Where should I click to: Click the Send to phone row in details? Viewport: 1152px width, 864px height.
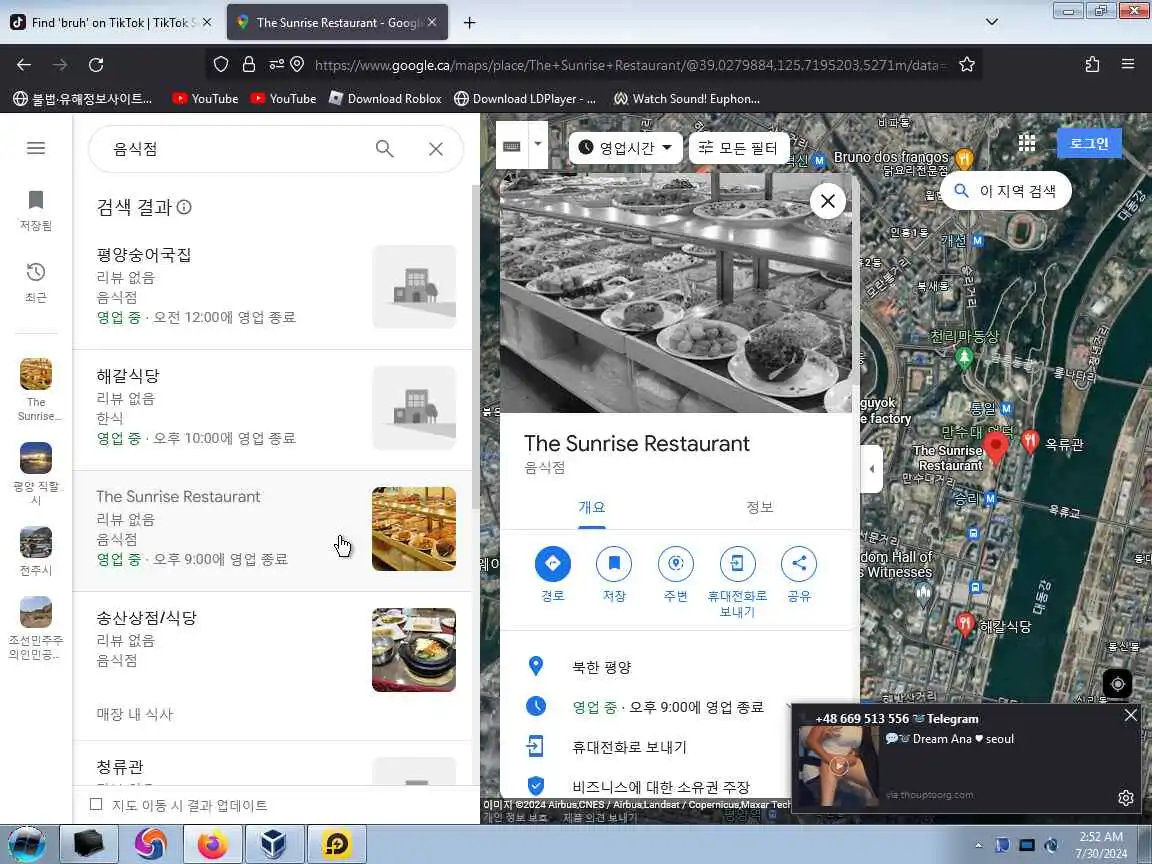(x=676, y=747)
